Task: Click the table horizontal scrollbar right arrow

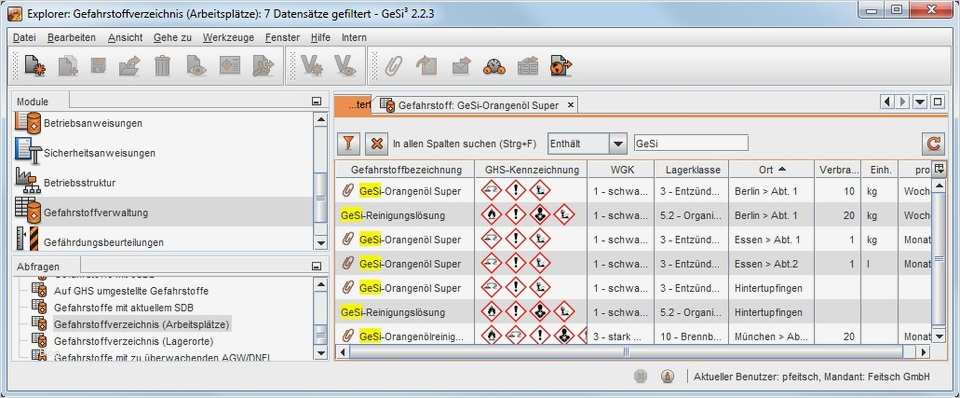Action: click(x=924, y=352)
